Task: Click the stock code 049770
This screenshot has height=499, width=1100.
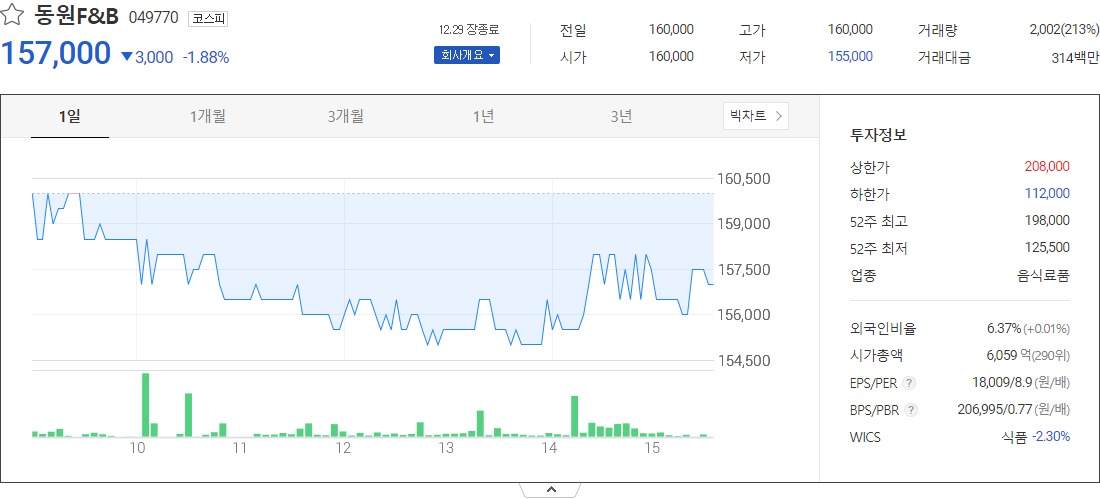Action: point(154,18)
